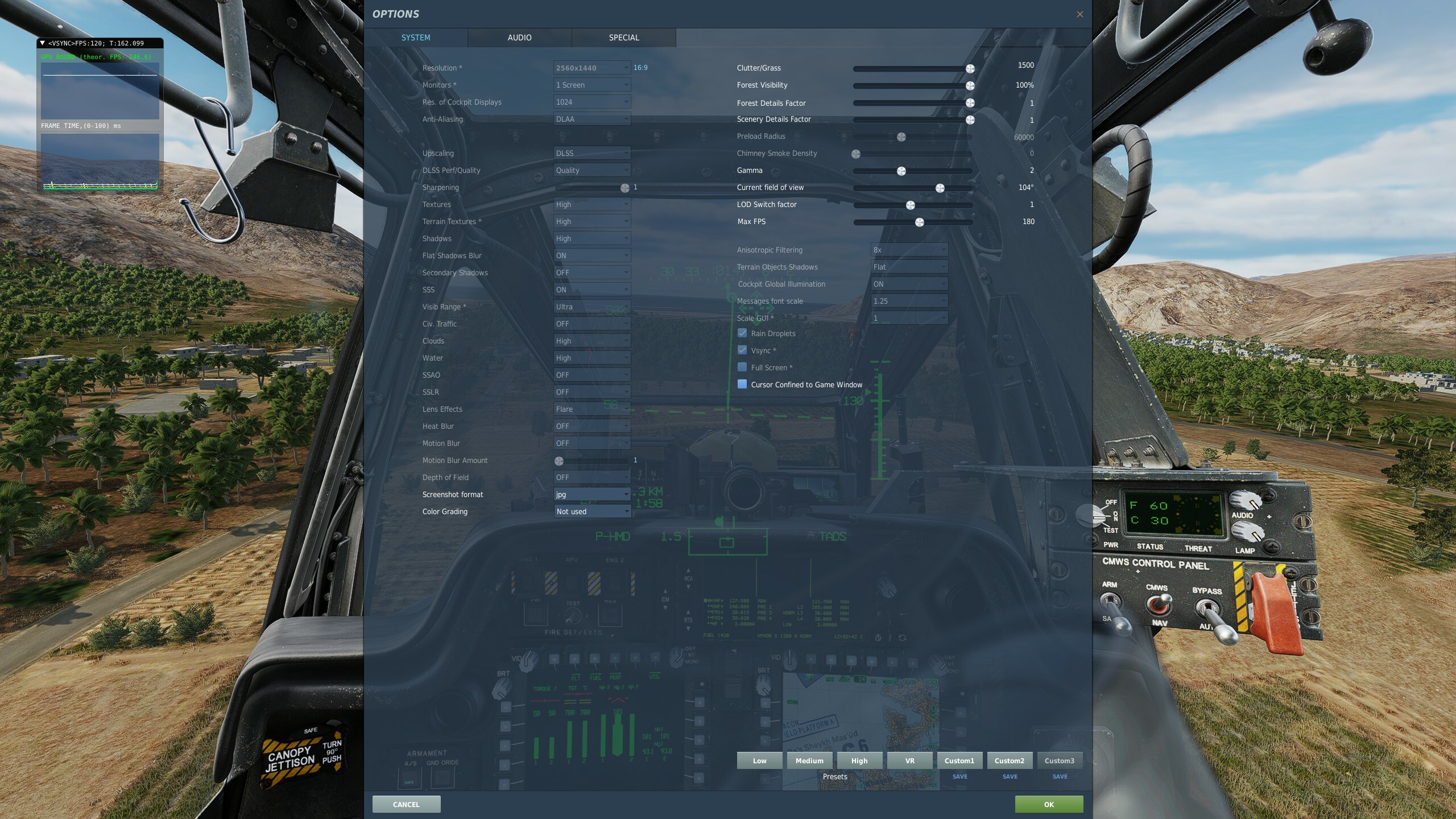Open the Monitors dropdown
The height and width of the screenshot is (819, 1456).
(x=592, y=85)
